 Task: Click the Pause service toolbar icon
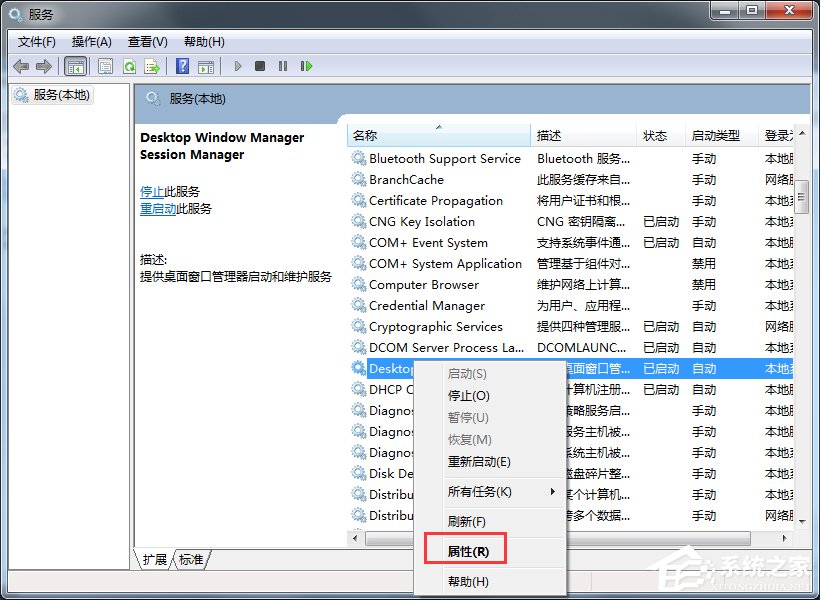283,66
